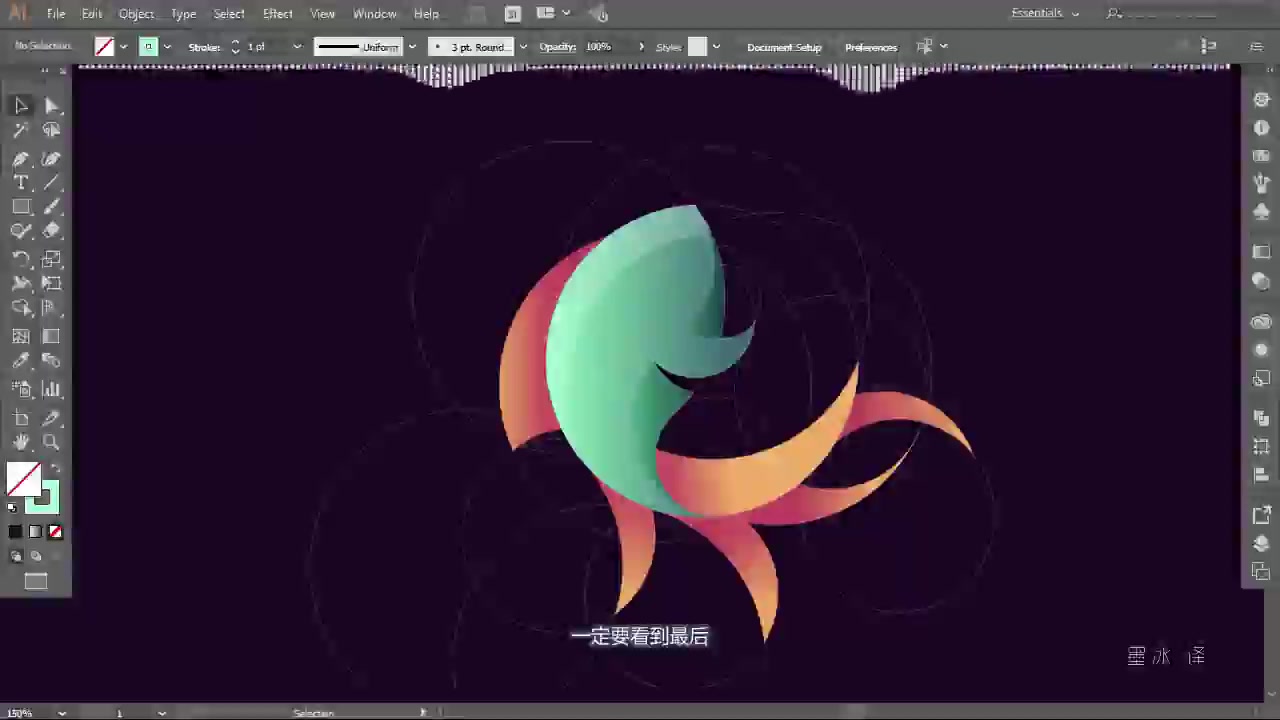Select the Lasso tool
Image resolution: width=1280 pixels, height=720 pixels.
52,130
